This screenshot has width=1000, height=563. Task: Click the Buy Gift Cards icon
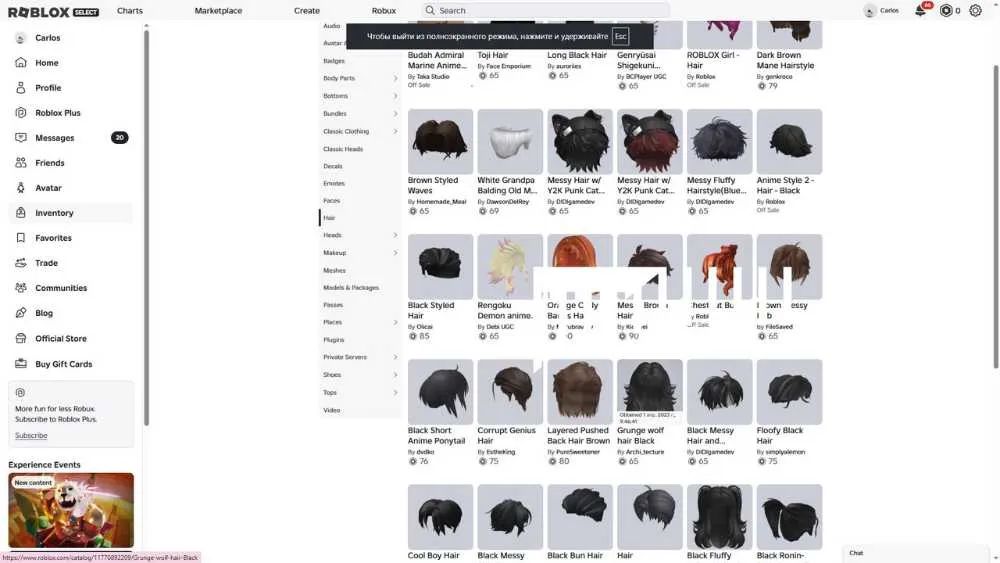pyautogui.click(x=21, y=363)
